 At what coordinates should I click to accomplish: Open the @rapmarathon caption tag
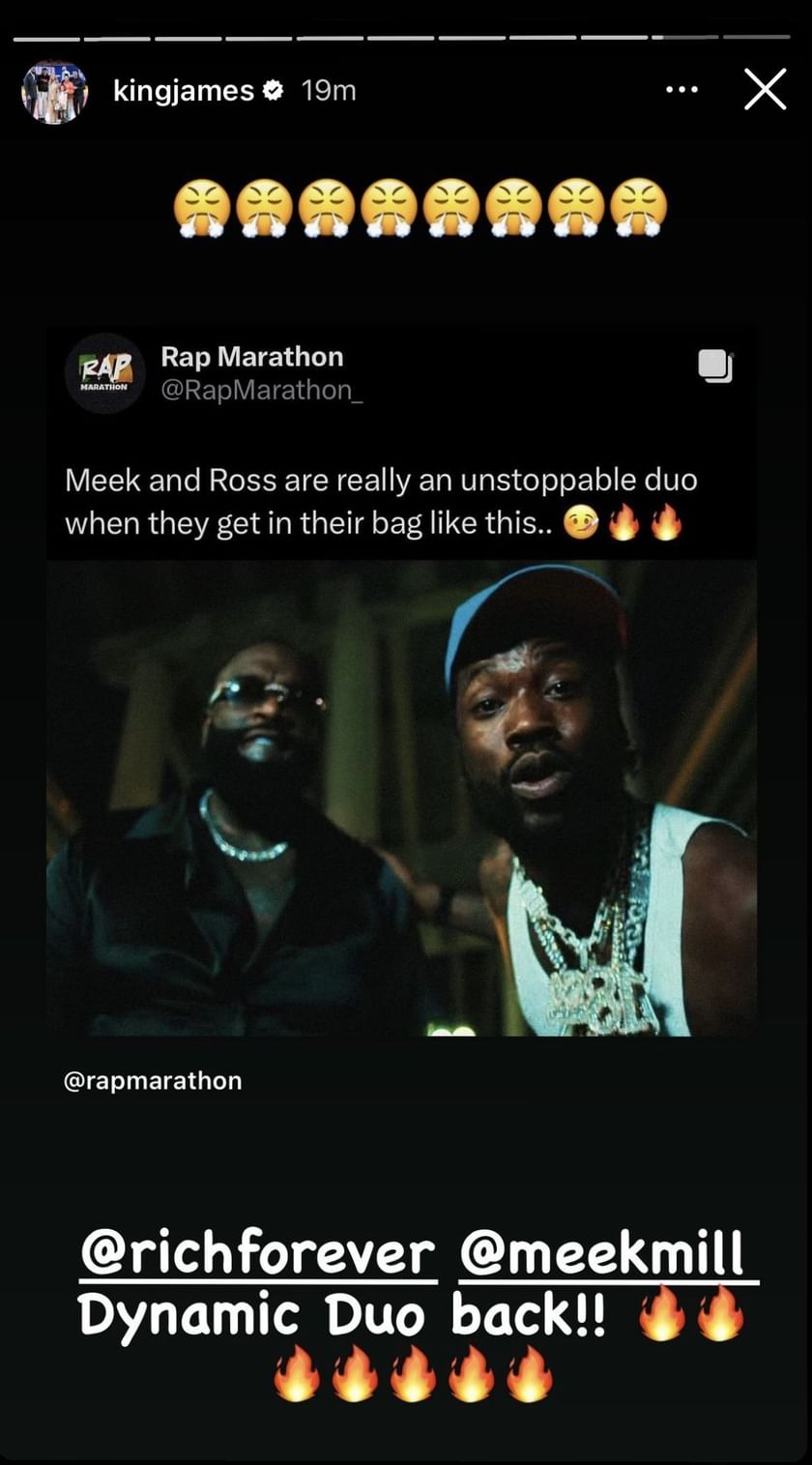153,1081
